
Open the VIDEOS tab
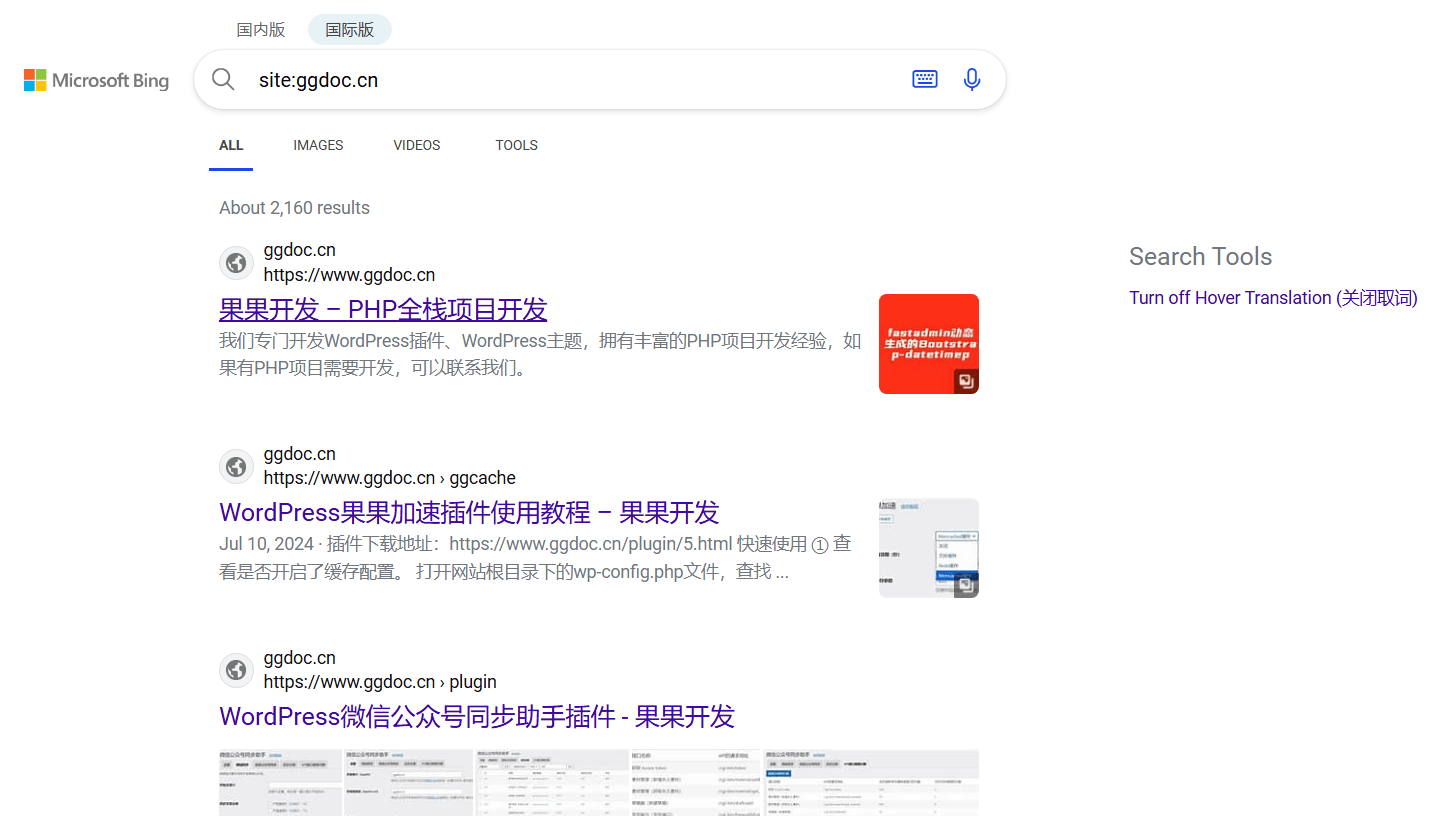[x=417, y=146]
